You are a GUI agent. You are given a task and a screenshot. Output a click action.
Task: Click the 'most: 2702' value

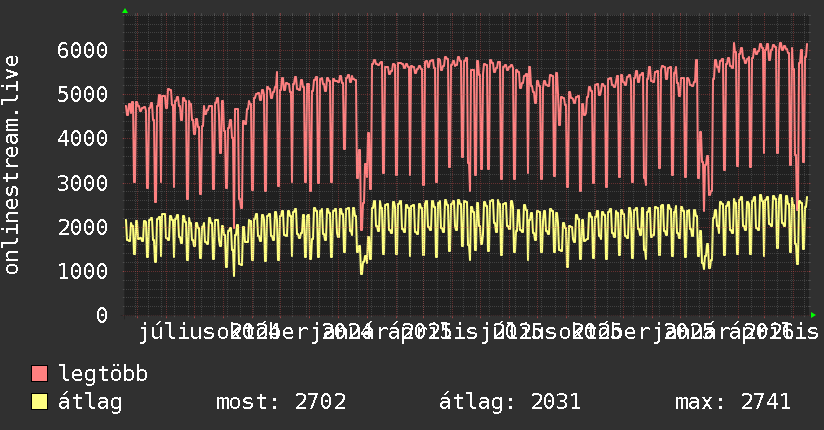click(281, 402)
